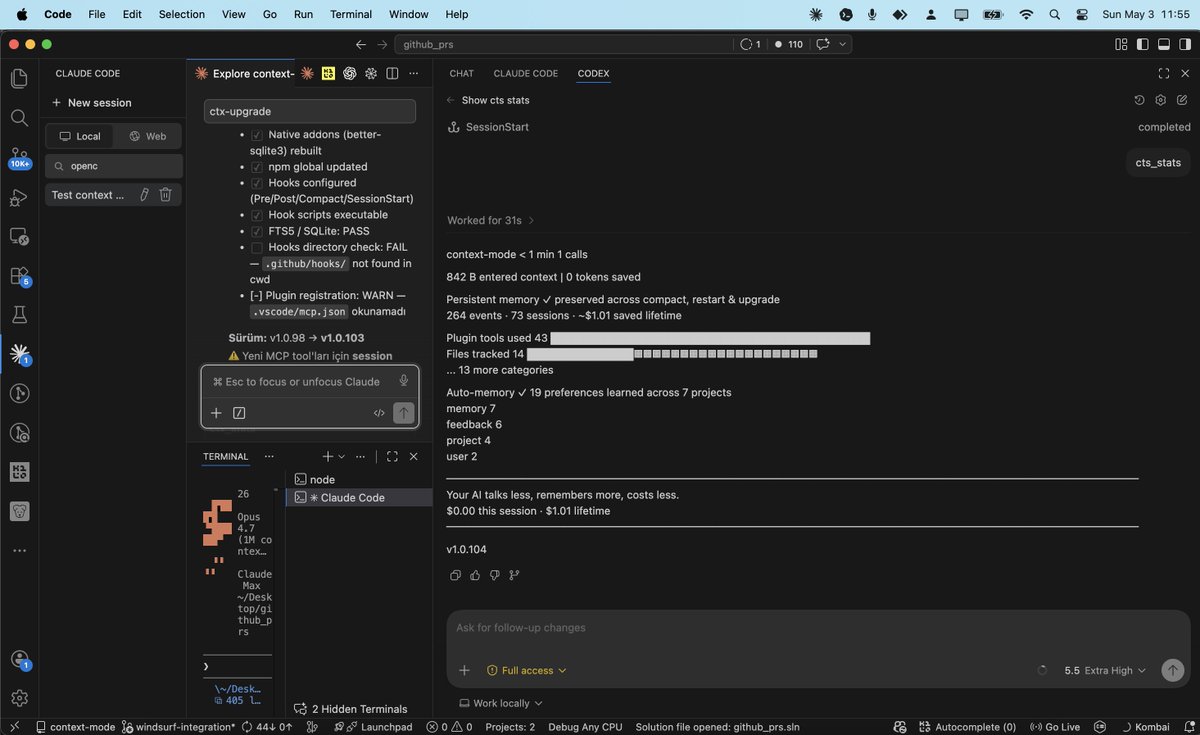The height and width of the screenshot is (735, 1200).
Task: Expand the Worked for 31s details
Action: pos(491,220)
